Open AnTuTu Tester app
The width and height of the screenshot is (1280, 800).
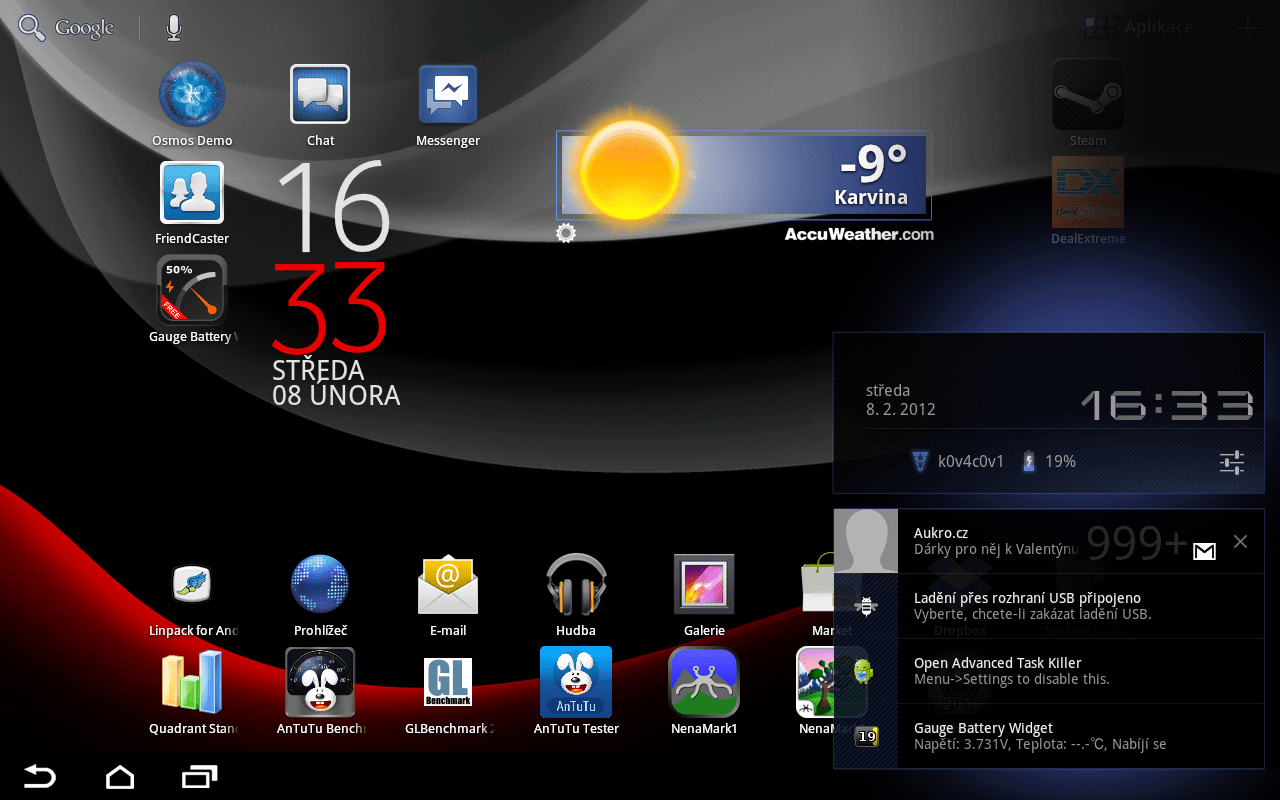tap(576, 692)
